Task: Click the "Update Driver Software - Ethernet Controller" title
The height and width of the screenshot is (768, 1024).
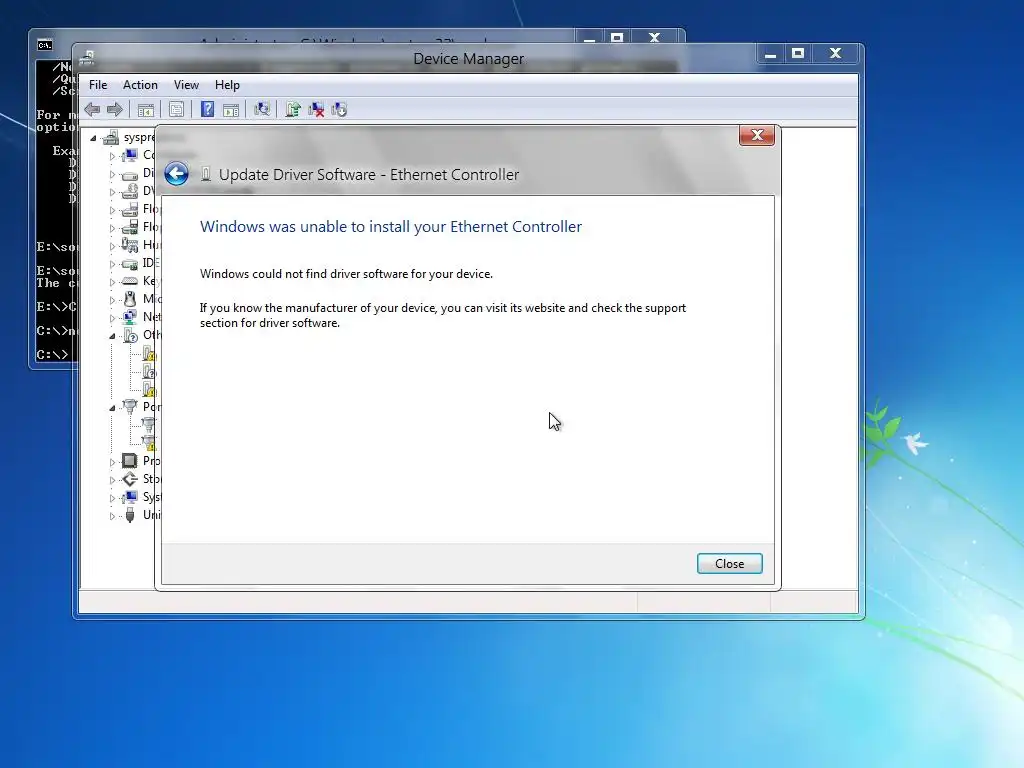Action: 369,174
